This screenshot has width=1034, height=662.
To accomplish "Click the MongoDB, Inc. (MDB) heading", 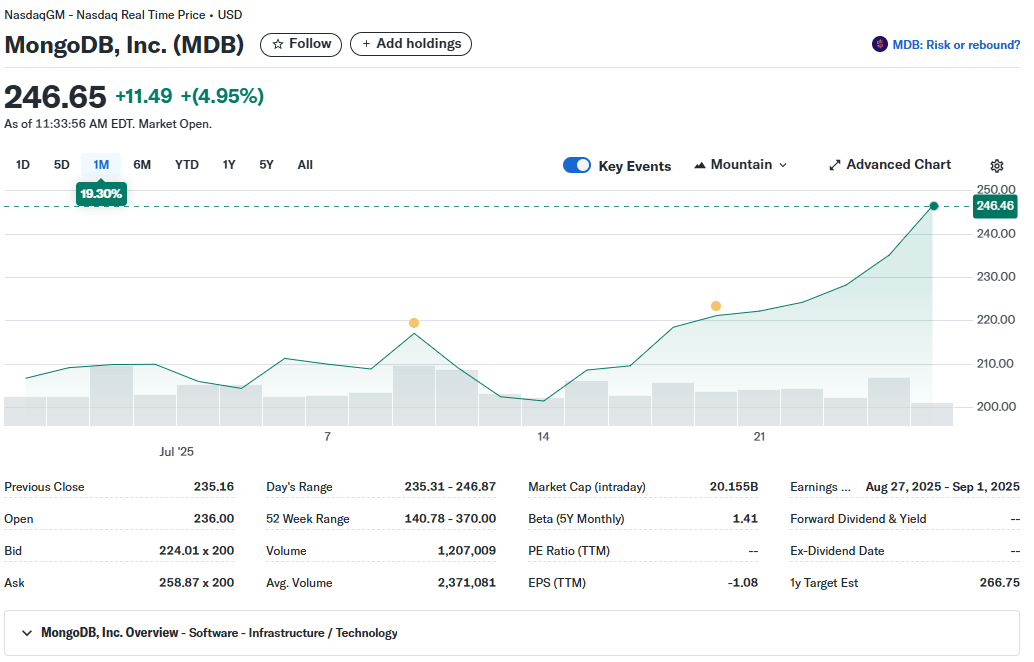I will point(124,45).
